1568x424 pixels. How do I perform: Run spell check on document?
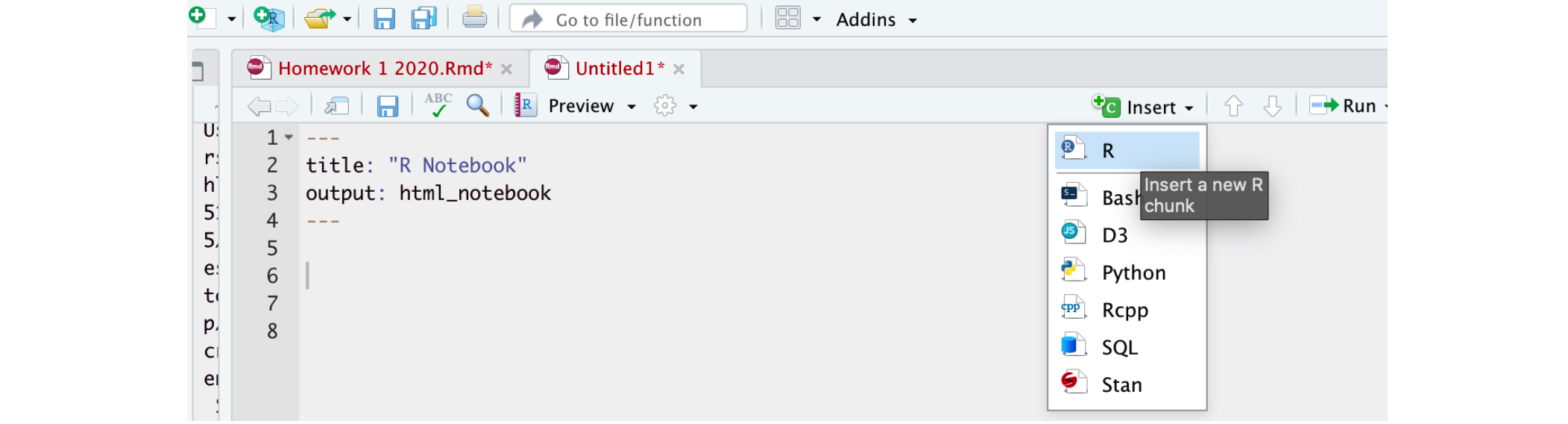[438, 106]
